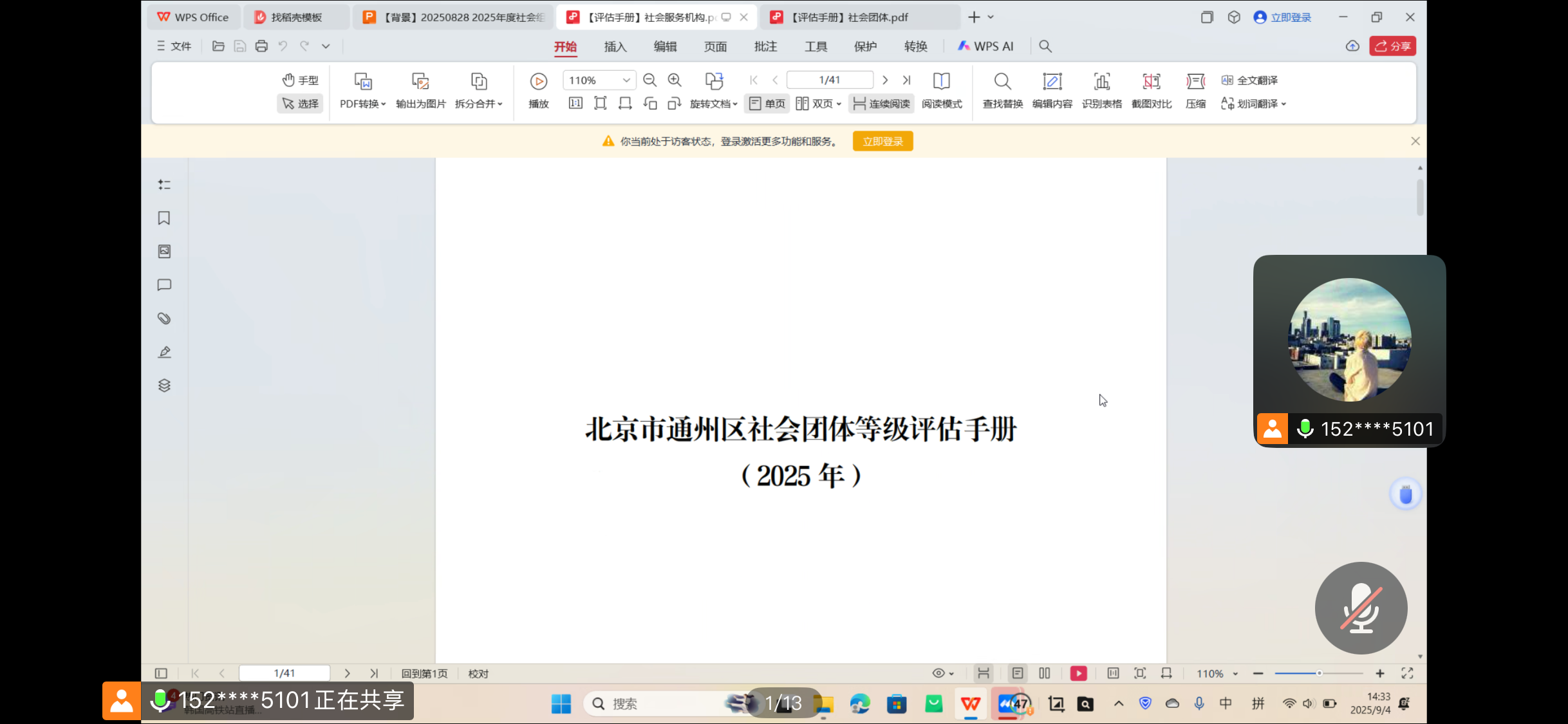Enable Single Page (单页) view

(767, 104)
